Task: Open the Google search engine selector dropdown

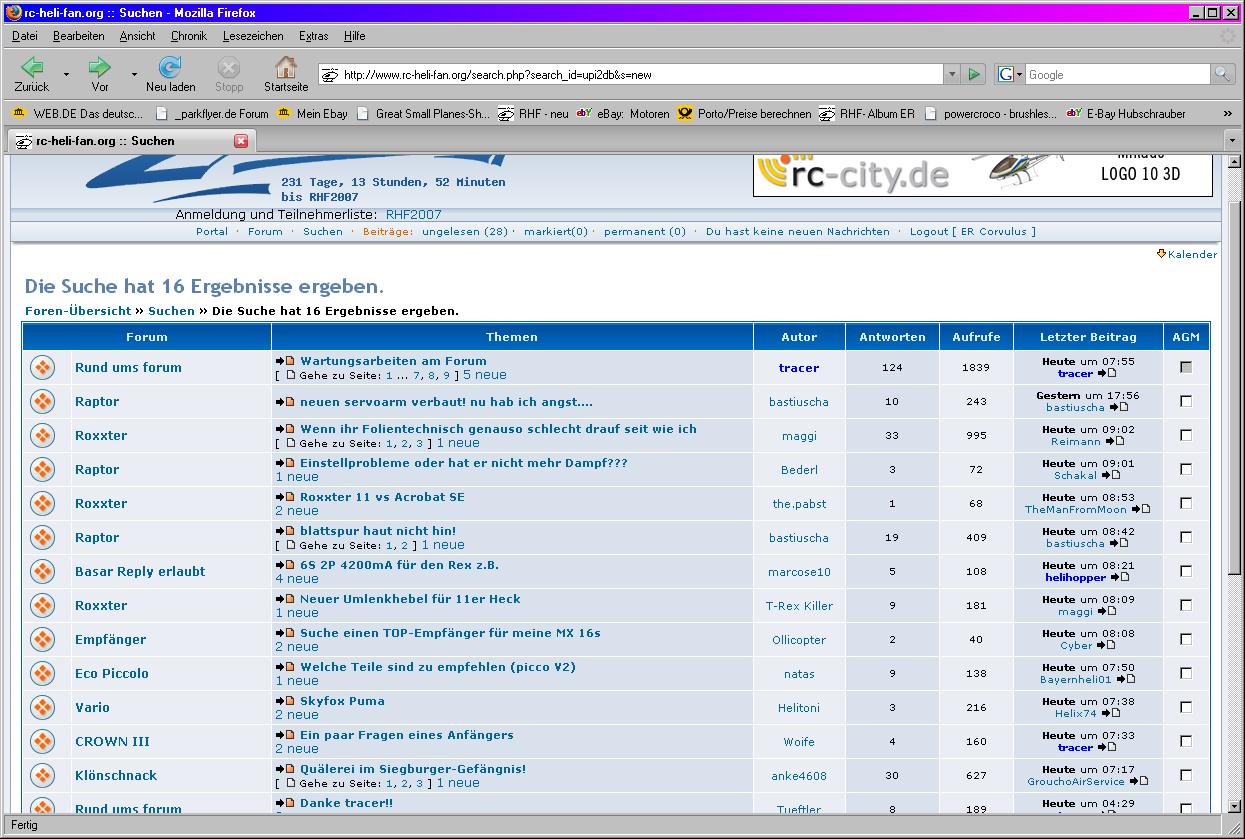Action: click(x=1009, y=74)
